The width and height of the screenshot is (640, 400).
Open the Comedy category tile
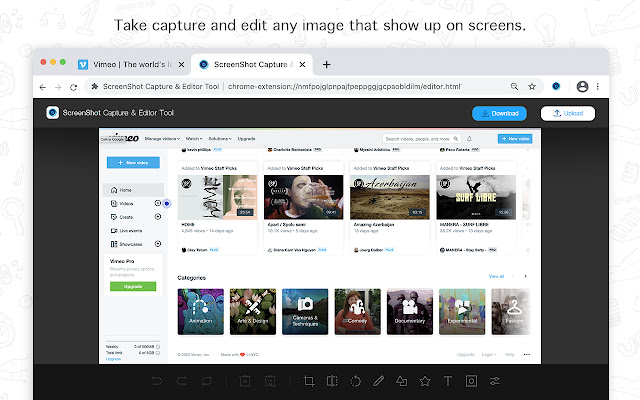pyautogui.click(x=358, y=311)
